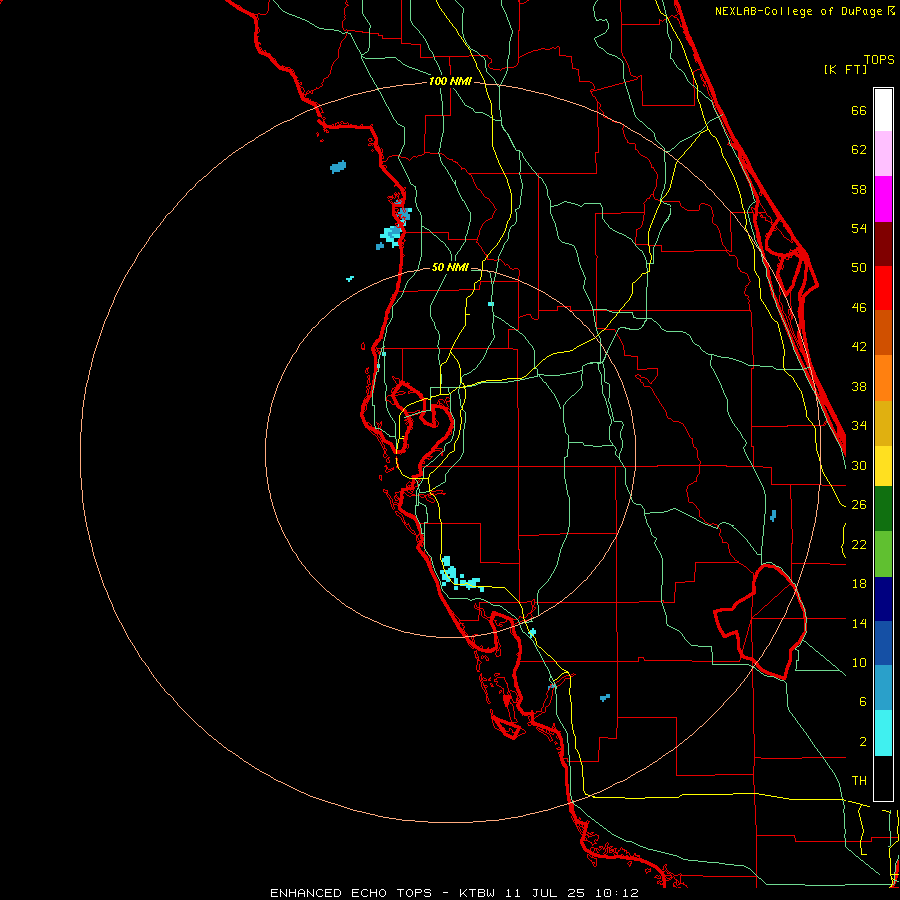The height and width of the screenshot is (900, 900).
Task: Click the dark orange 46 kft swatch
Action: pyautogui.click(x=883, y=332)
